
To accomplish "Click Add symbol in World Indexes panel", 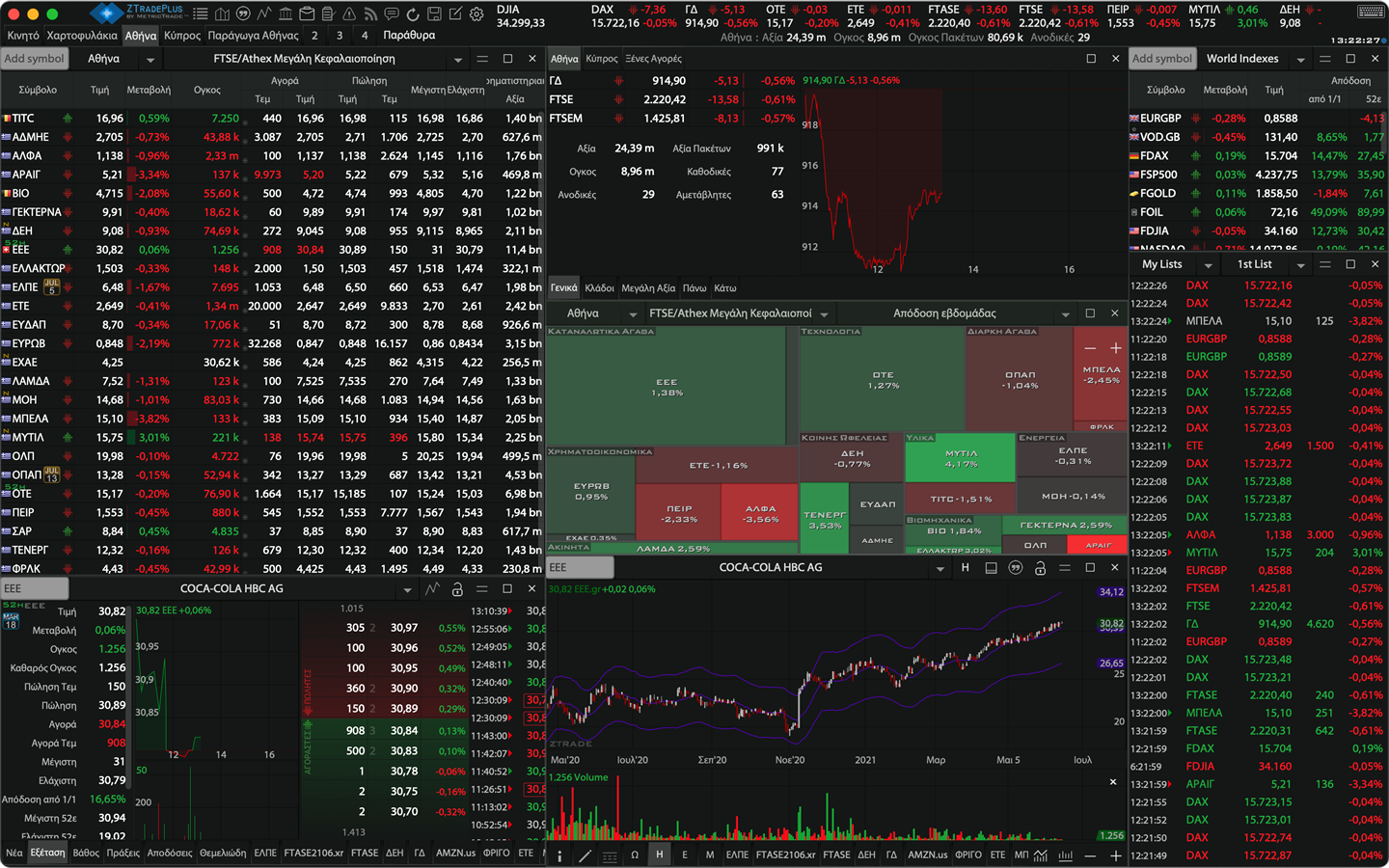I will pos(1161,59).
